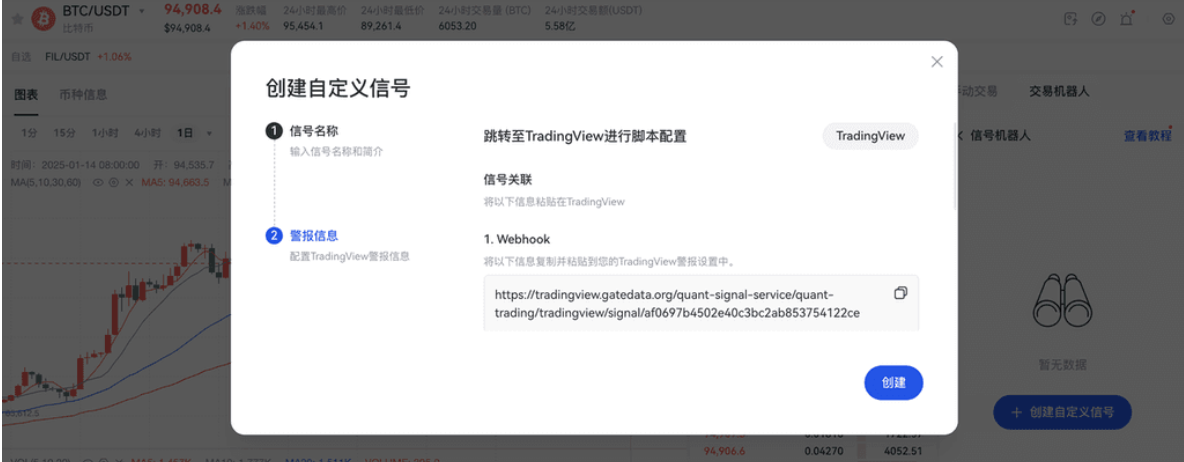Click the blue 创建 button
This screenshot has width=1184, height=462.
click(893, 383)
